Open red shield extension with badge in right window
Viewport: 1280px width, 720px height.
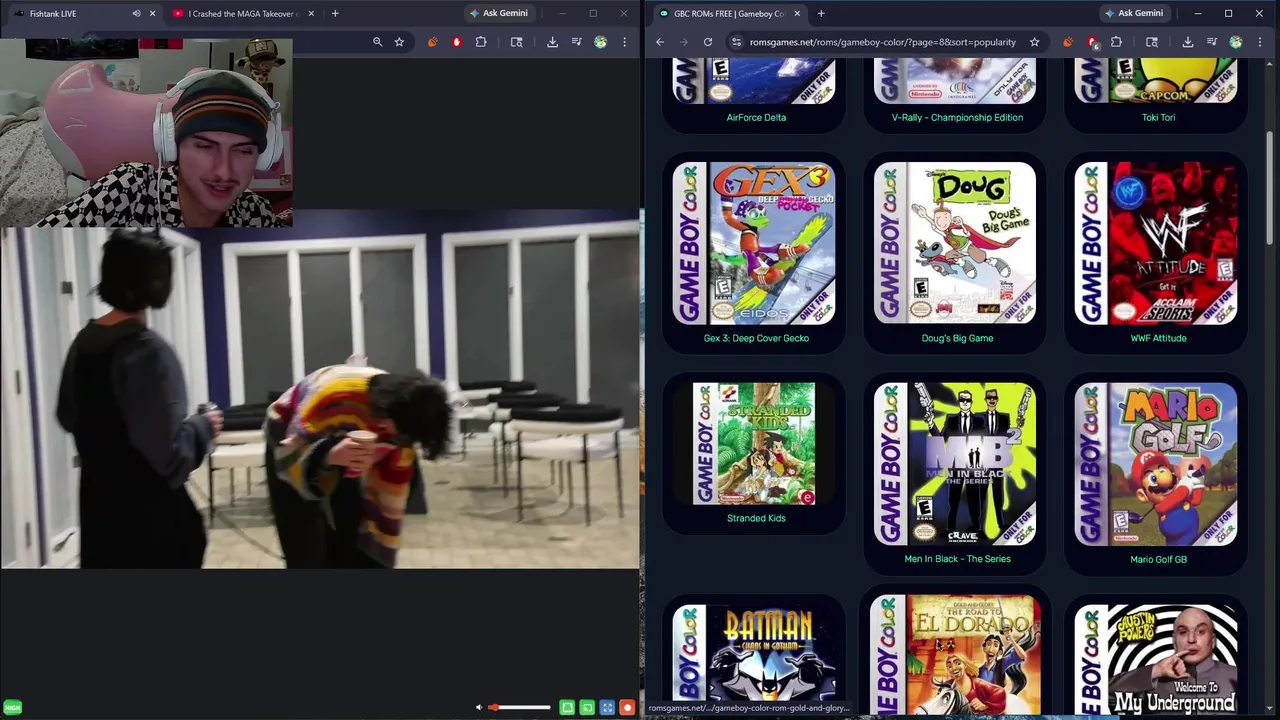point(1092,42)
